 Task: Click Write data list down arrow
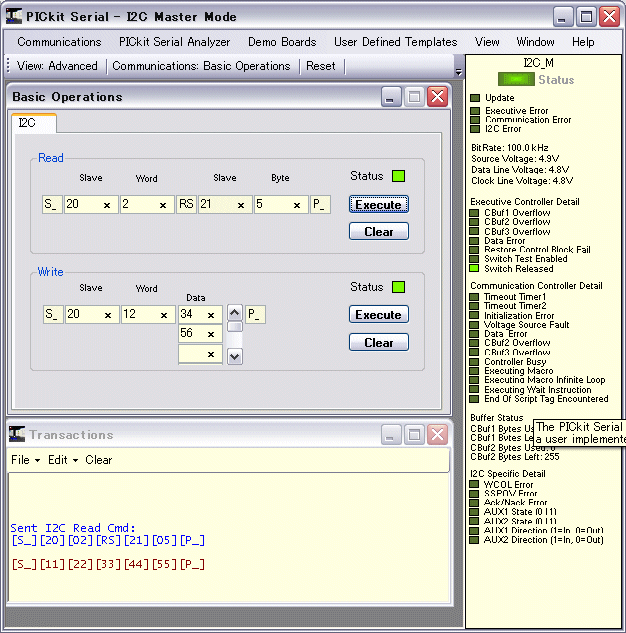pyautogui.click(x=235, y=357)
